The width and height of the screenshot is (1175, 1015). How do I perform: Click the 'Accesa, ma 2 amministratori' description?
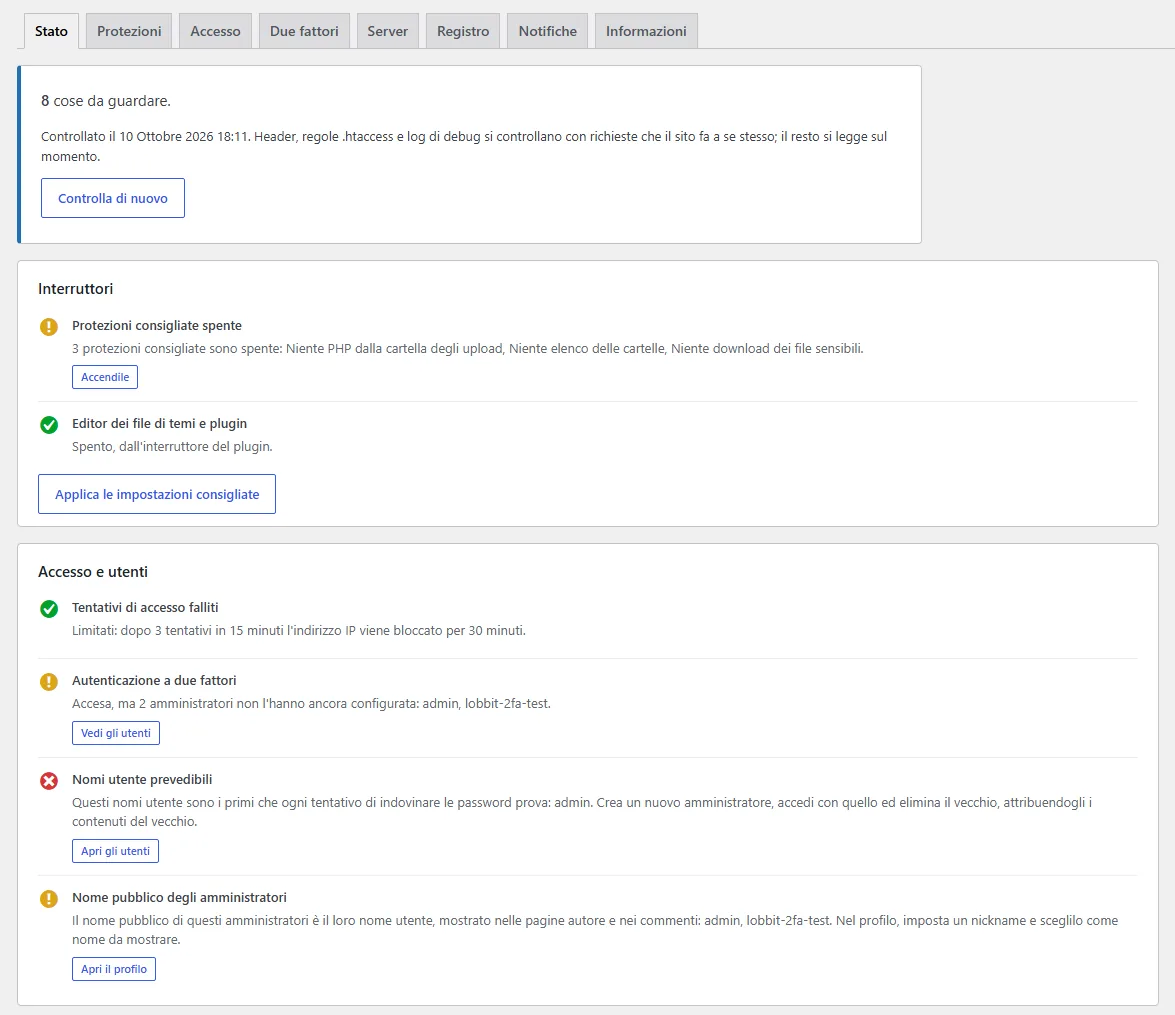click(311, 703)
